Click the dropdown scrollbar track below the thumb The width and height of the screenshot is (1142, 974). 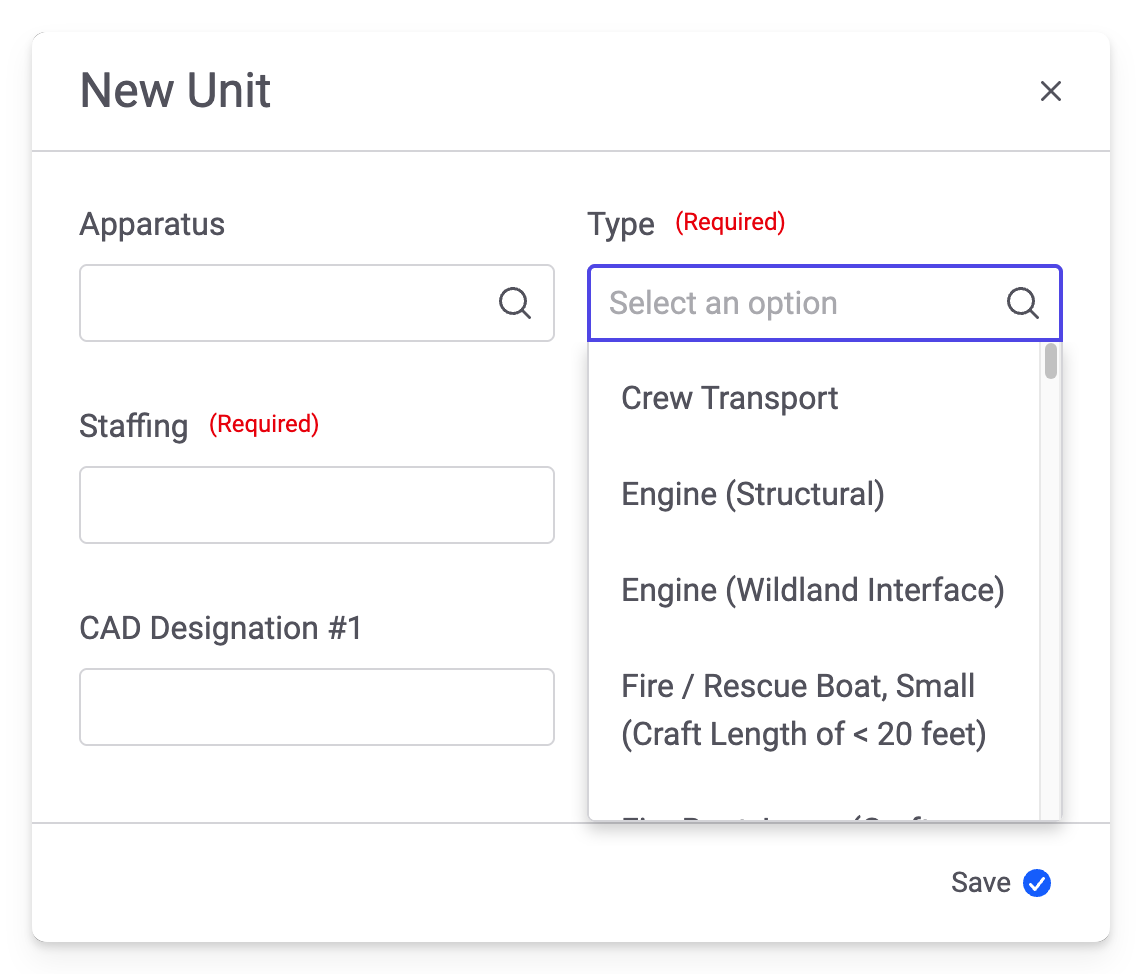tap(1051, 600)
